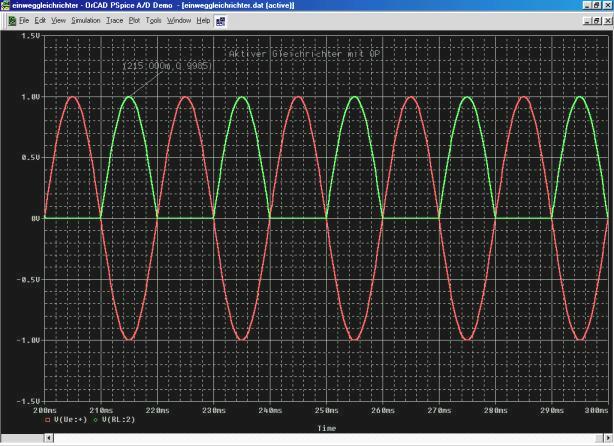Open the Simulation menu

pos(86,20)
